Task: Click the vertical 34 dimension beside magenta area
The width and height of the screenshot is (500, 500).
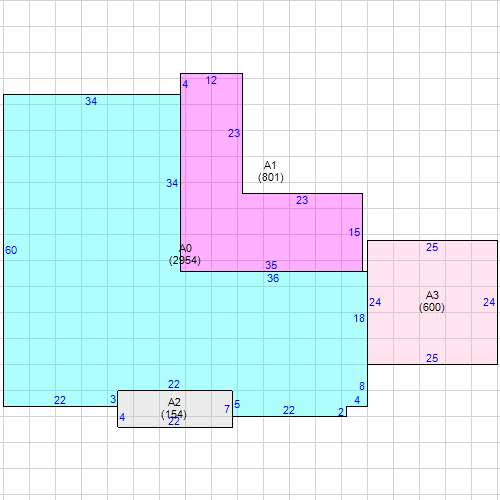Action: tap(172, 183)
